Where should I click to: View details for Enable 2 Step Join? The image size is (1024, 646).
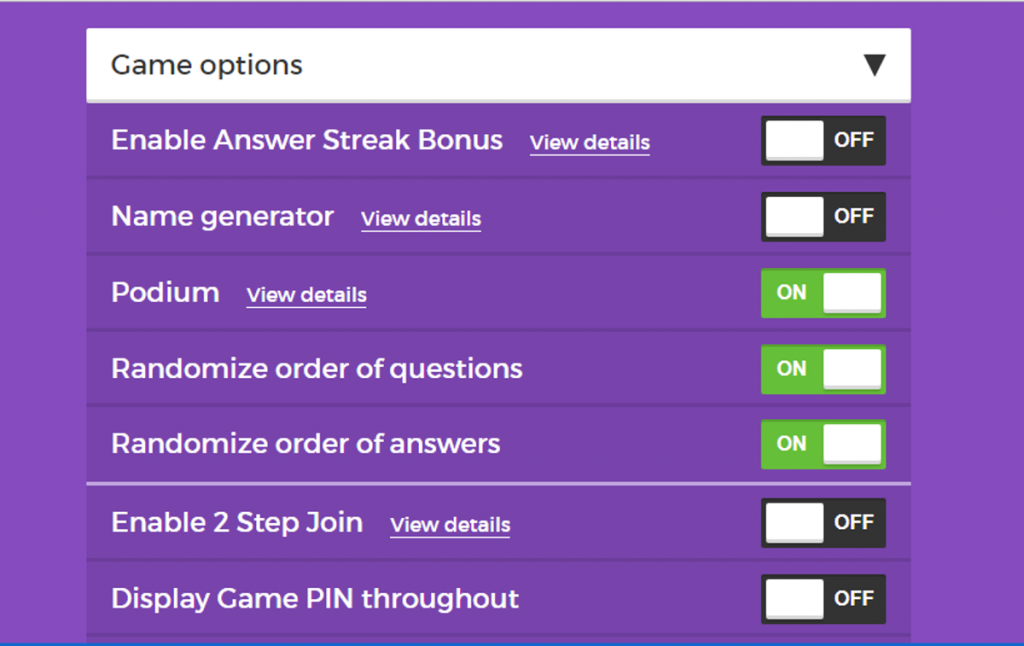[x=449, y=525]
